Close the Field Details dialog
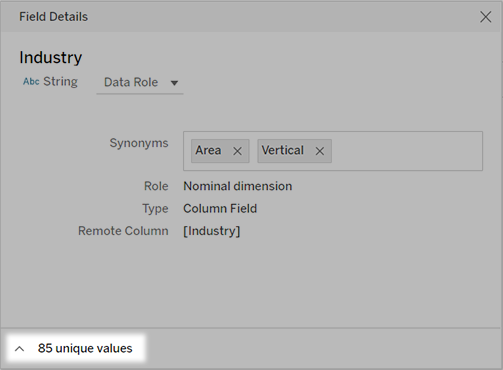503x370 pixels. tap(485, 17)
